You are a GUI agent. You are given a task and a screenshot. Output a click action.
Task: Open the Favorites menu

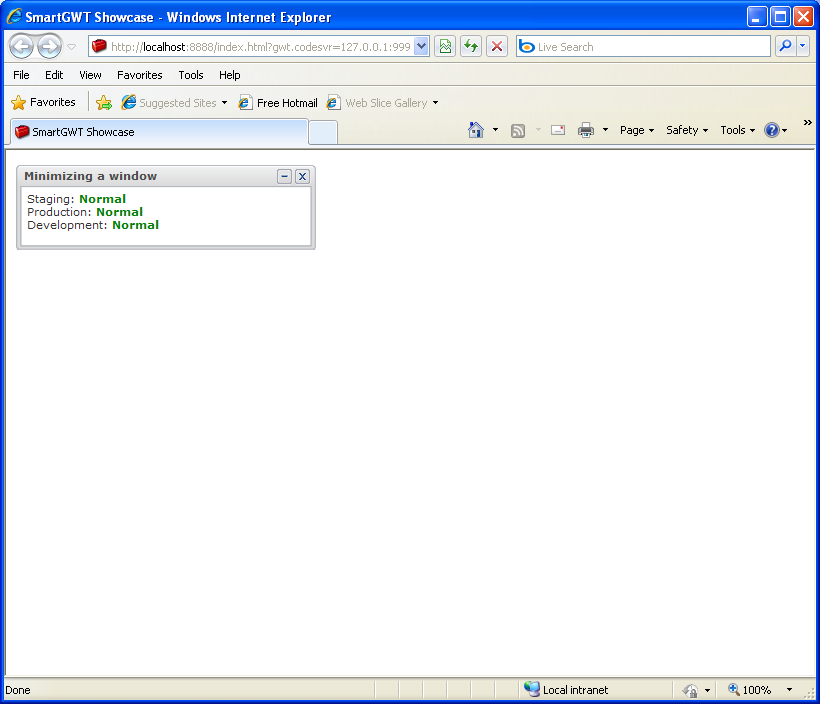[140, 75]
